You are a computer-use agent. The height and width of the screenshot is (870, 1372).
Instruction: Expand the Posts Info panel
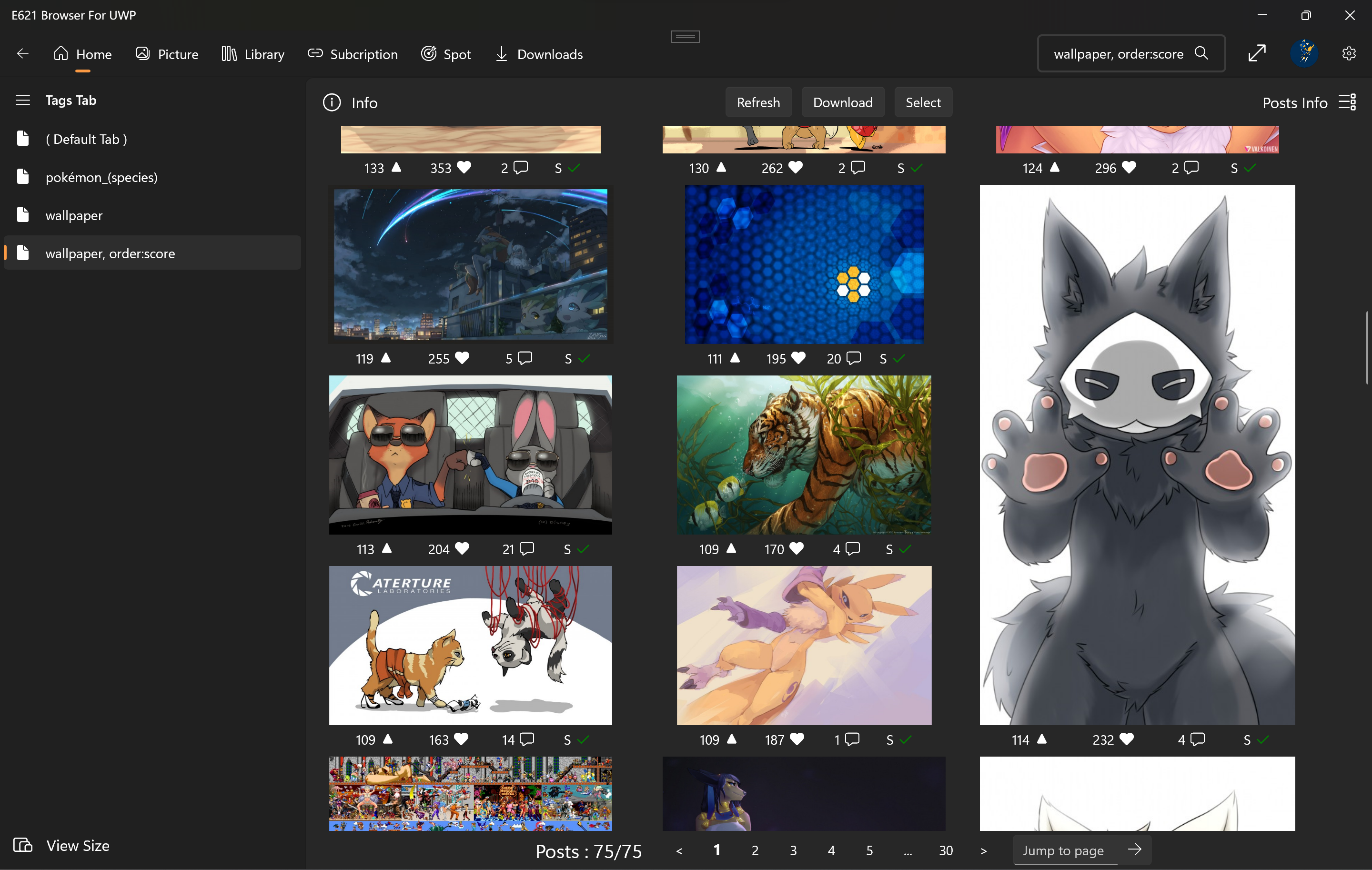coord(1348,102)
